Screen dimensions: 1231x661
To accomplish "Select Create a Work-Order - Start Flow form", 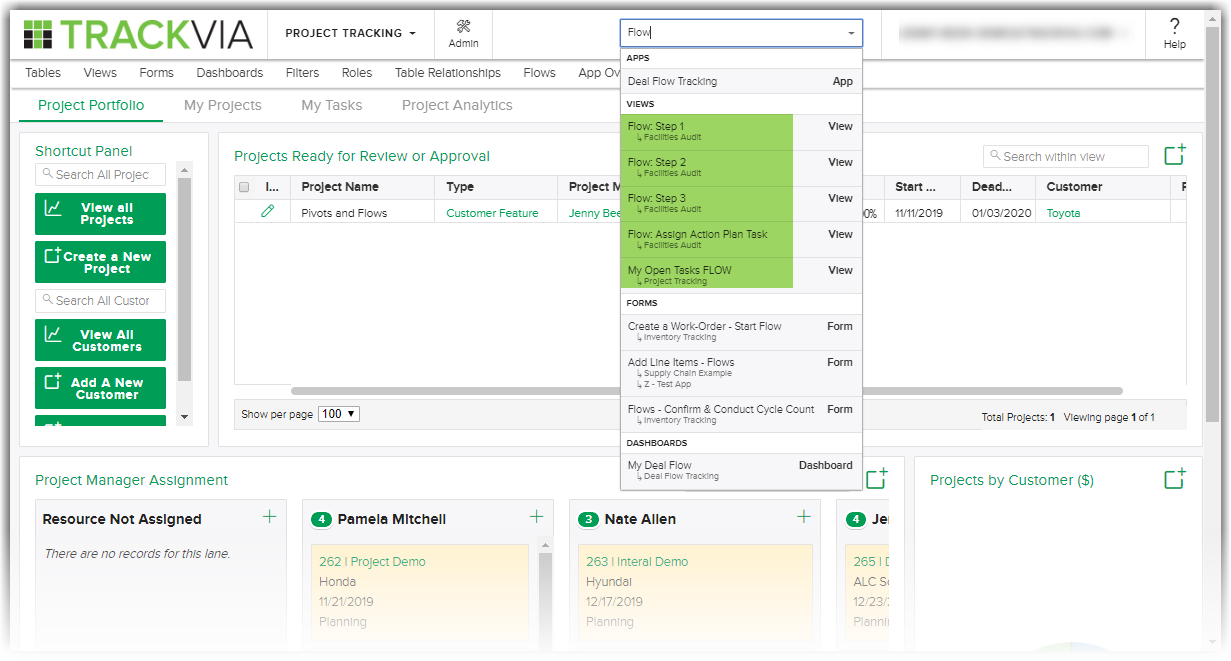I will 741,331.
